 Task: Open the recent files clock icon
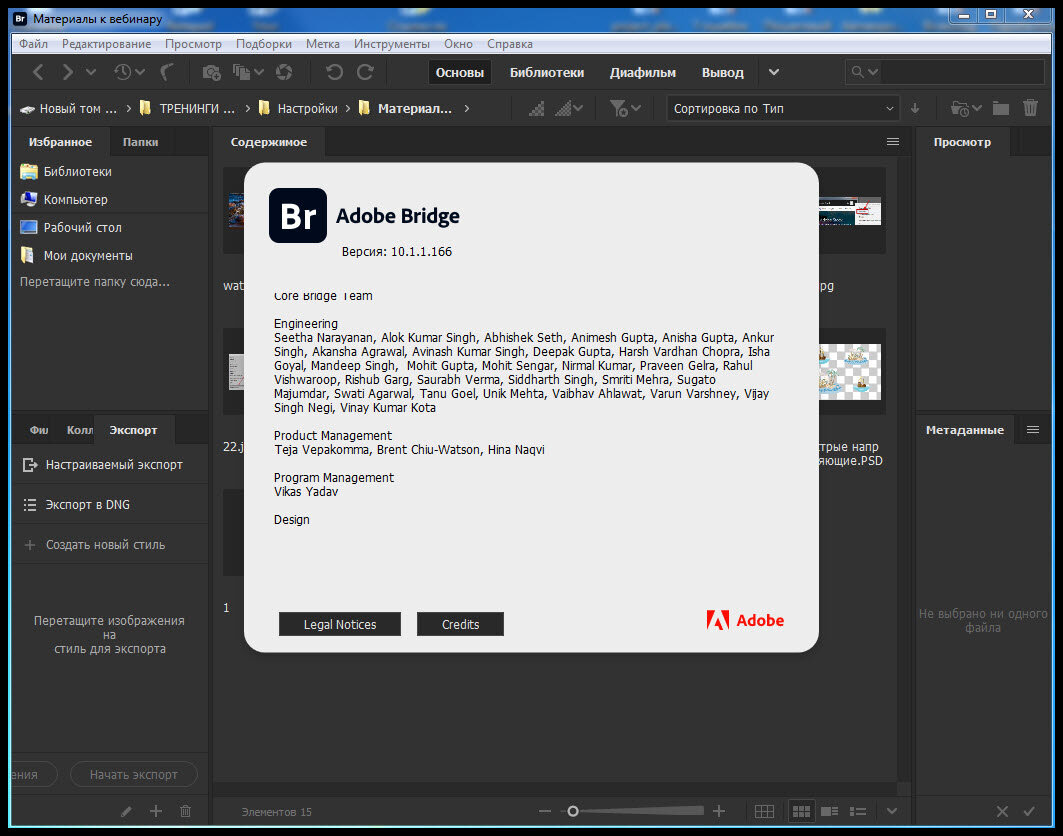pos(123,72)
